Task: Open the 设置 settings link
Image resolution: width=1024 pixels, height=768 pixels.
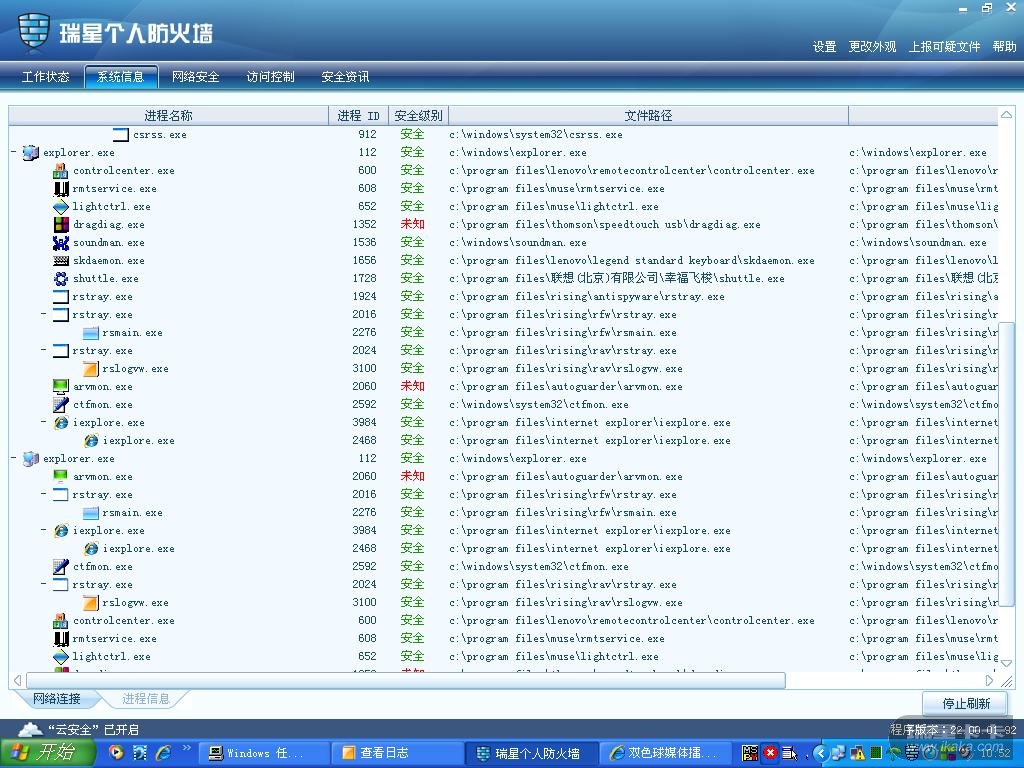Action: click(824, 47)
